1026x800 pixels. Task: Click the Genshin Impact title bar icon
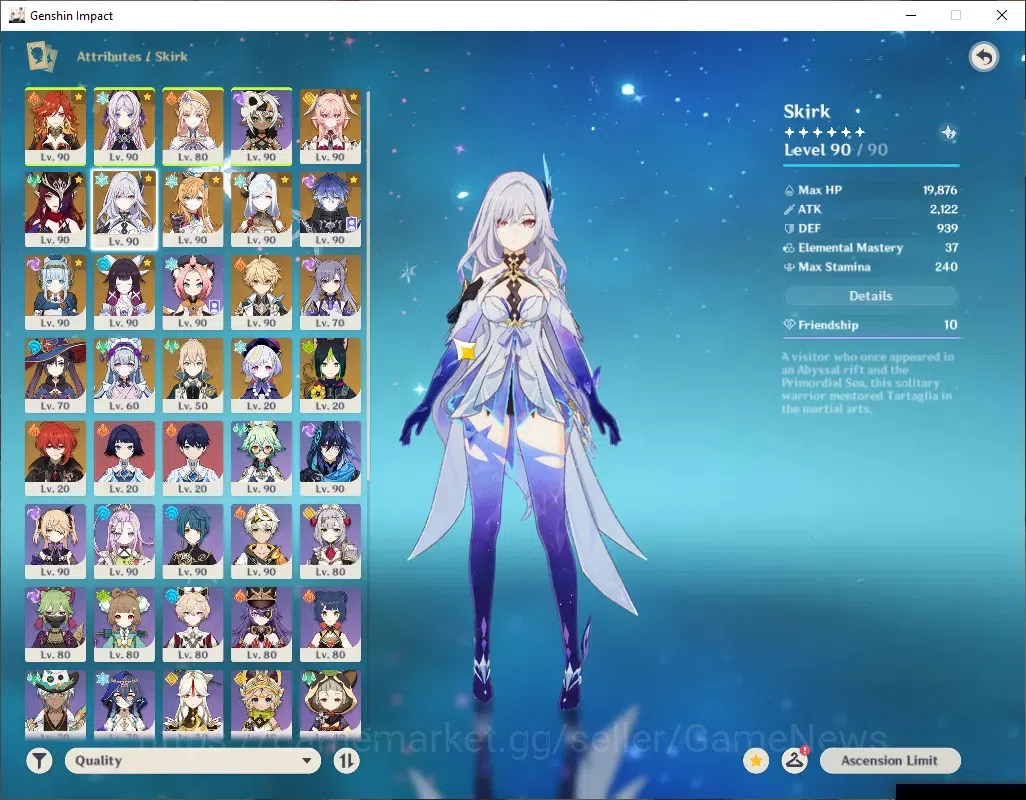17,15
